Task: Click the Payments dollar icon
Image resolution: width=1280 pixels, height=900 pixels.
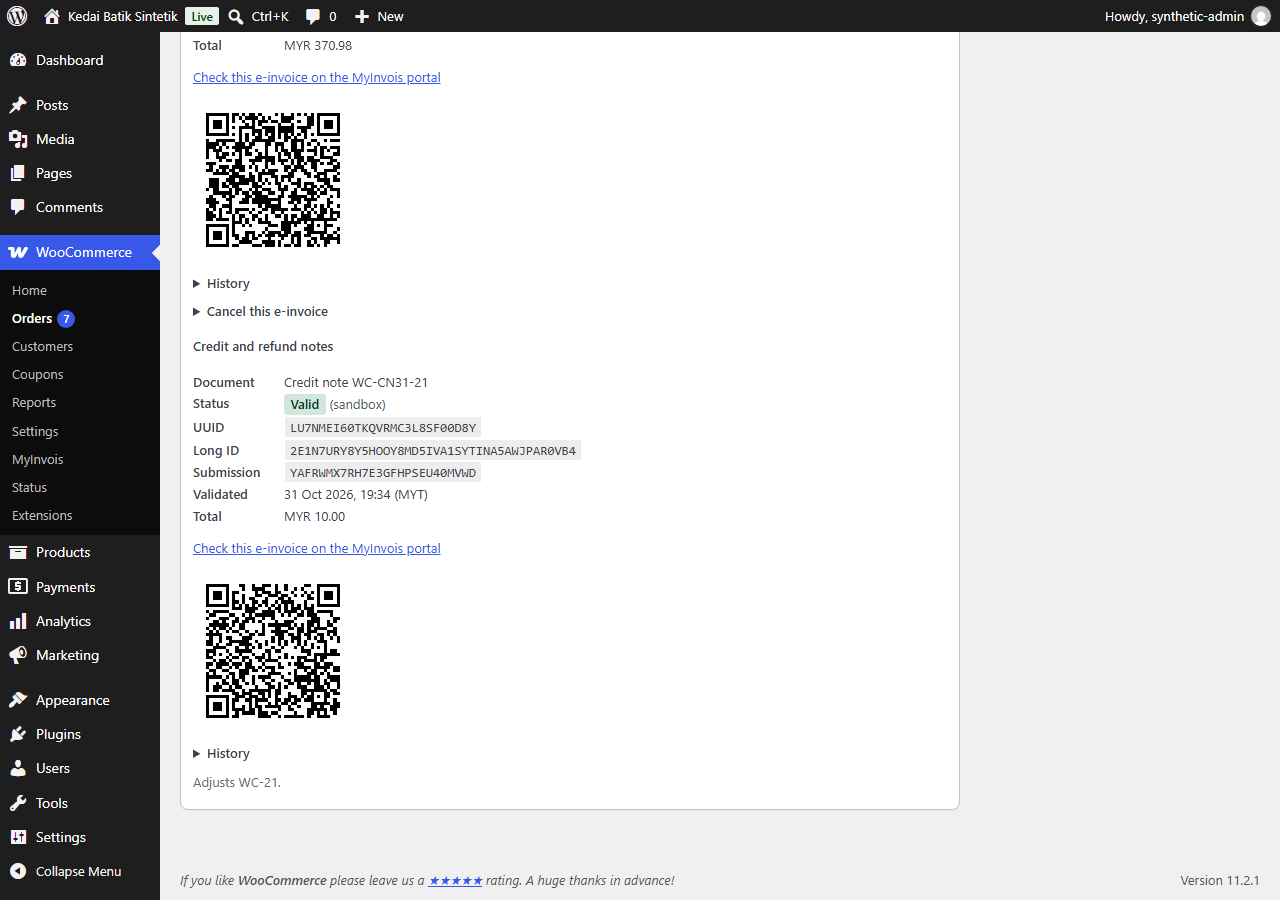Action: tap(18, 587)
